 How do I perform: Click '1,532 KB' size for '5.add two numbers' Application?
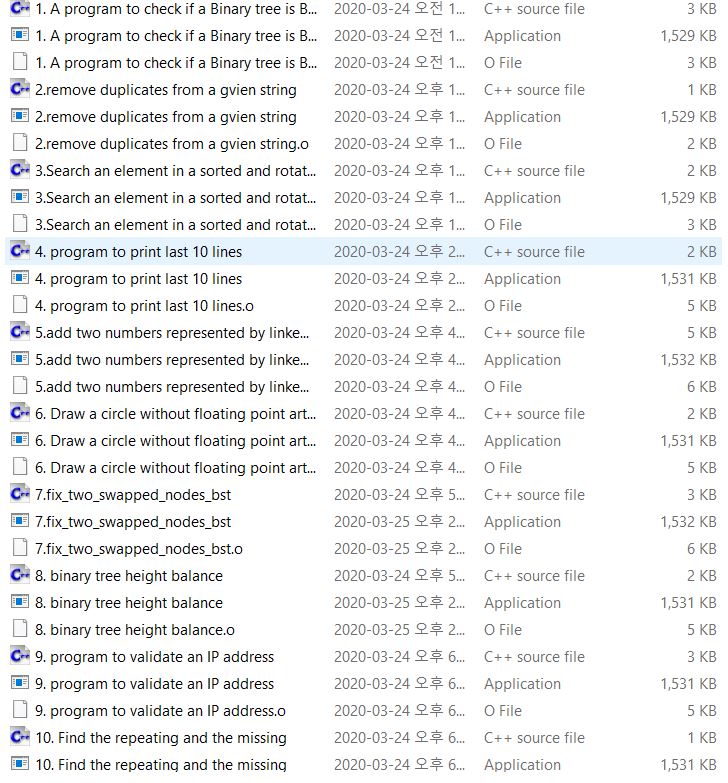(689, 360)
